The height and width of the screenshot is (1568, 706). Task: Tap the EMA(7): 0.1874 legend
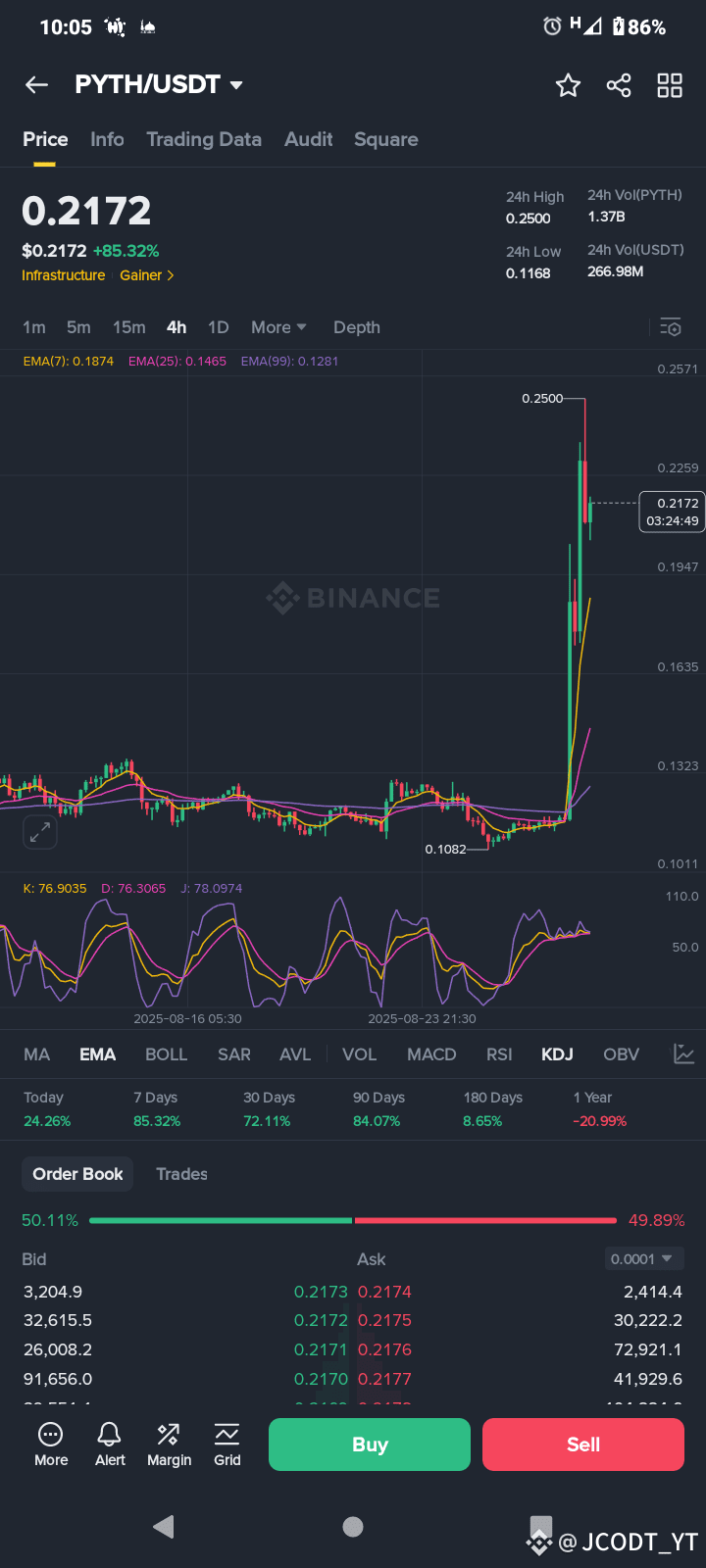coord(69,361)
